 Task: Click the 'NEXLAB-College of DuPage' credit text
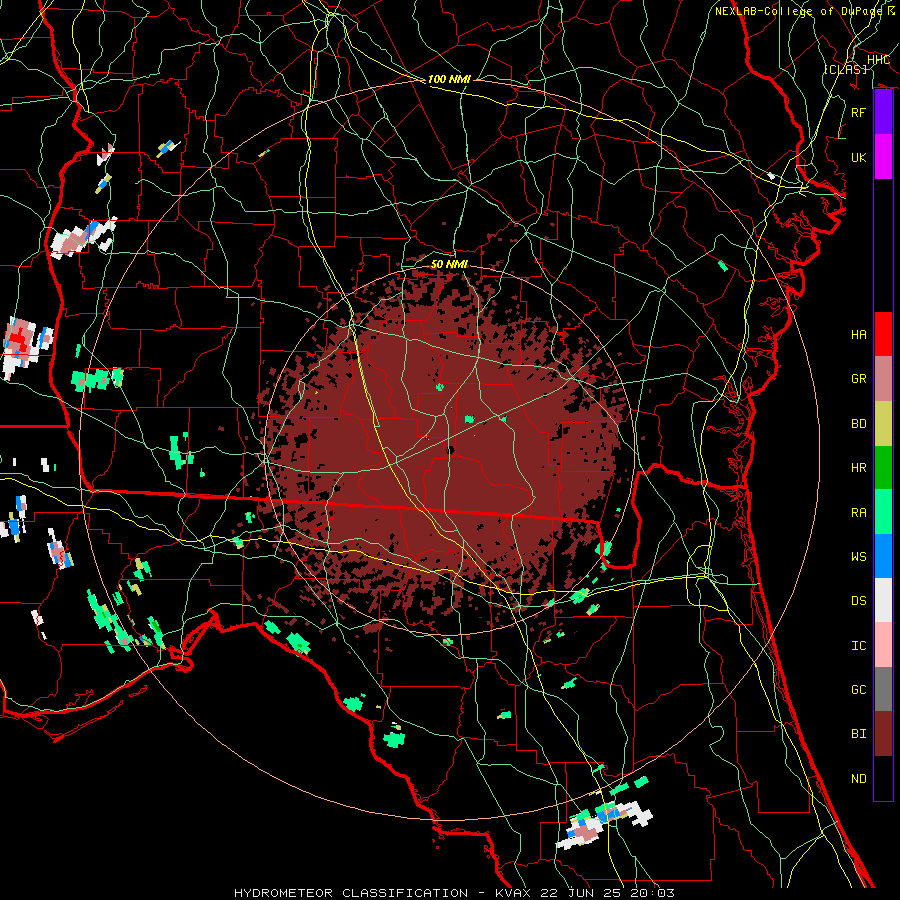click(x=799, y=11)
